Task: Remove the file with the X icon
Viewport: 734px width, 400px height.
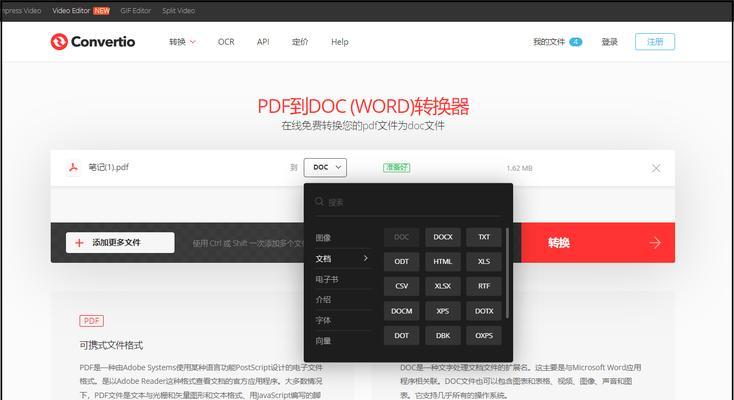Action: 656,168
